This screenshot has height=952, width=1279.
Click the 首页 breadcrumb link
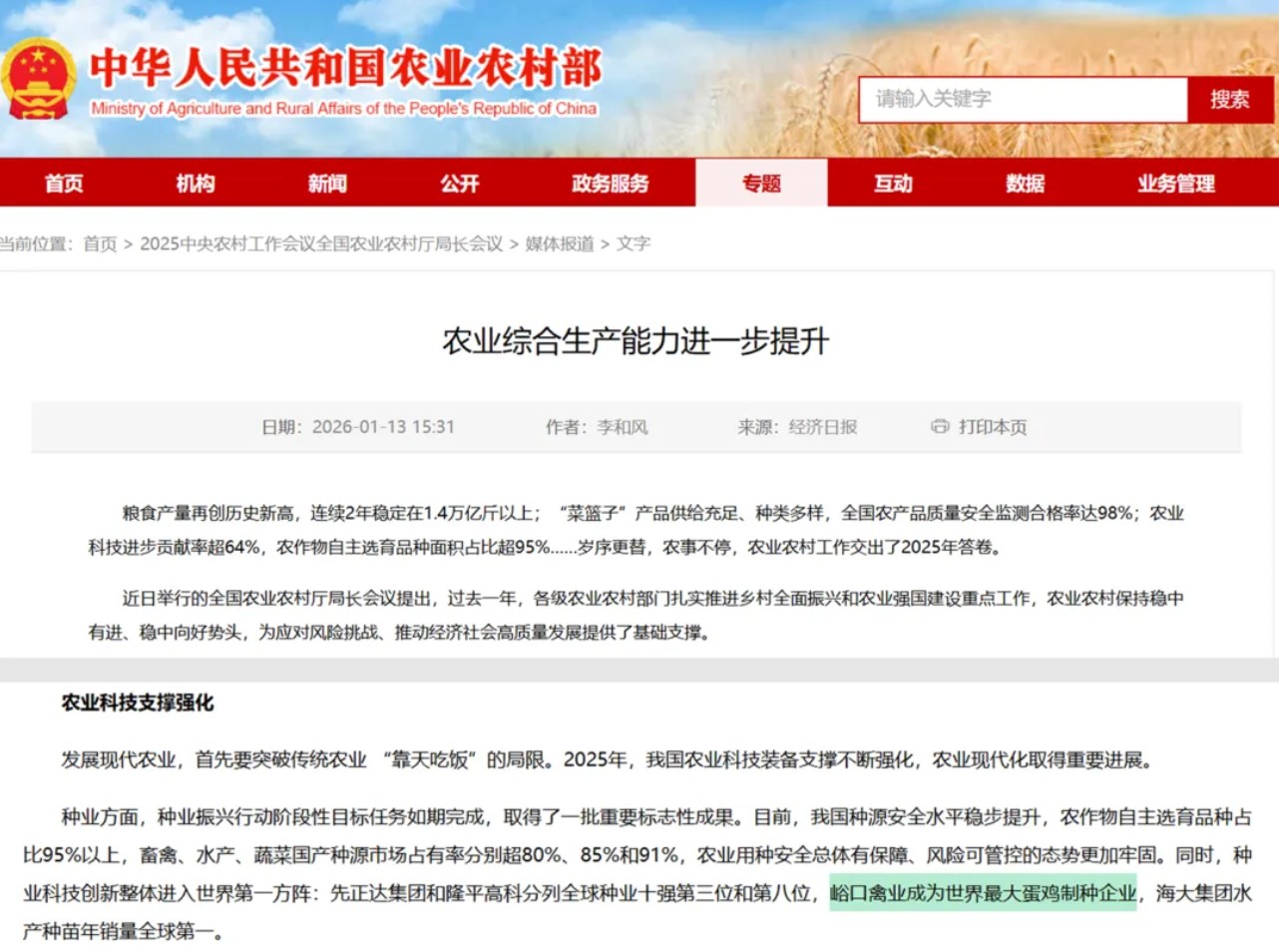coord(100,243)
